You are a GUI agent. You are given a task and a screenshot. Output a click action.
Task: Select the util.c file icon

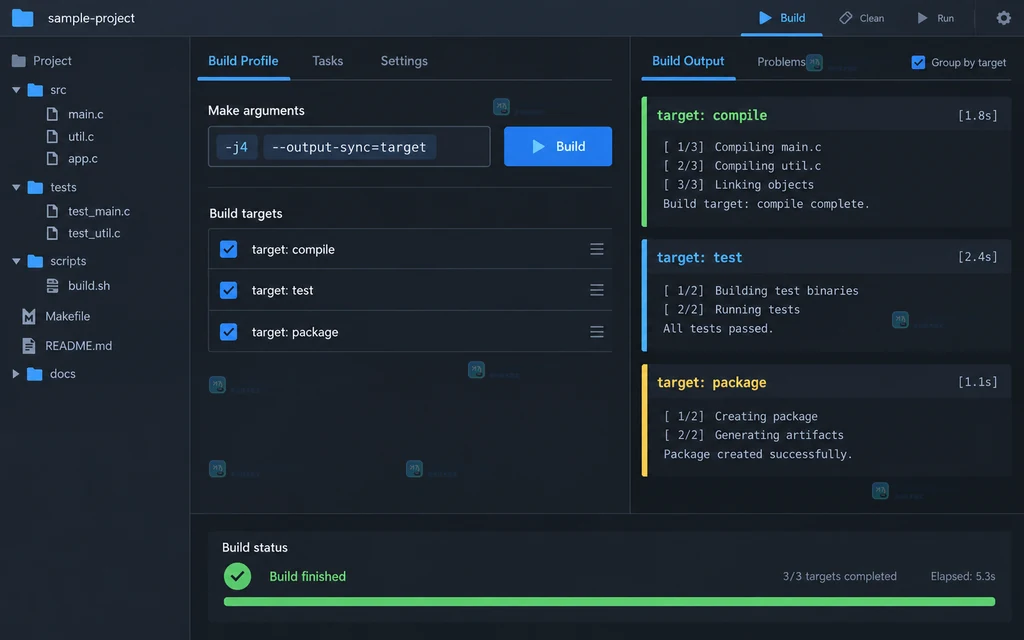52,136
